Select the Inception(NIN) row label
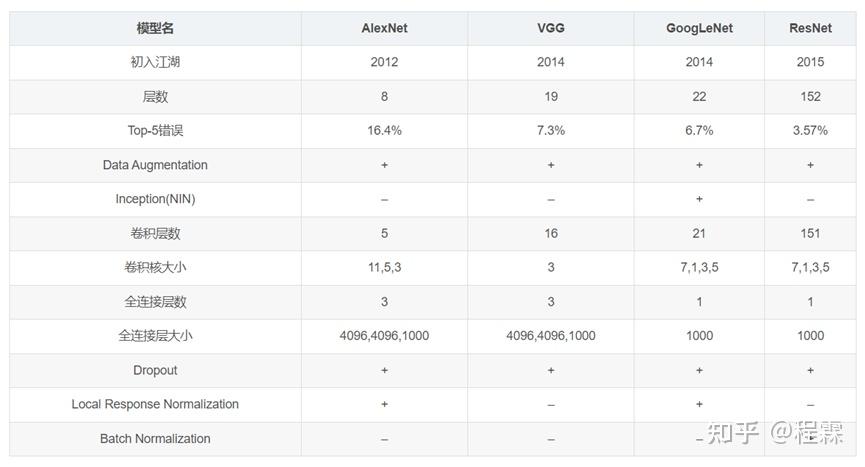The width and height of the screenshot is (865, 467). (155, 199)
